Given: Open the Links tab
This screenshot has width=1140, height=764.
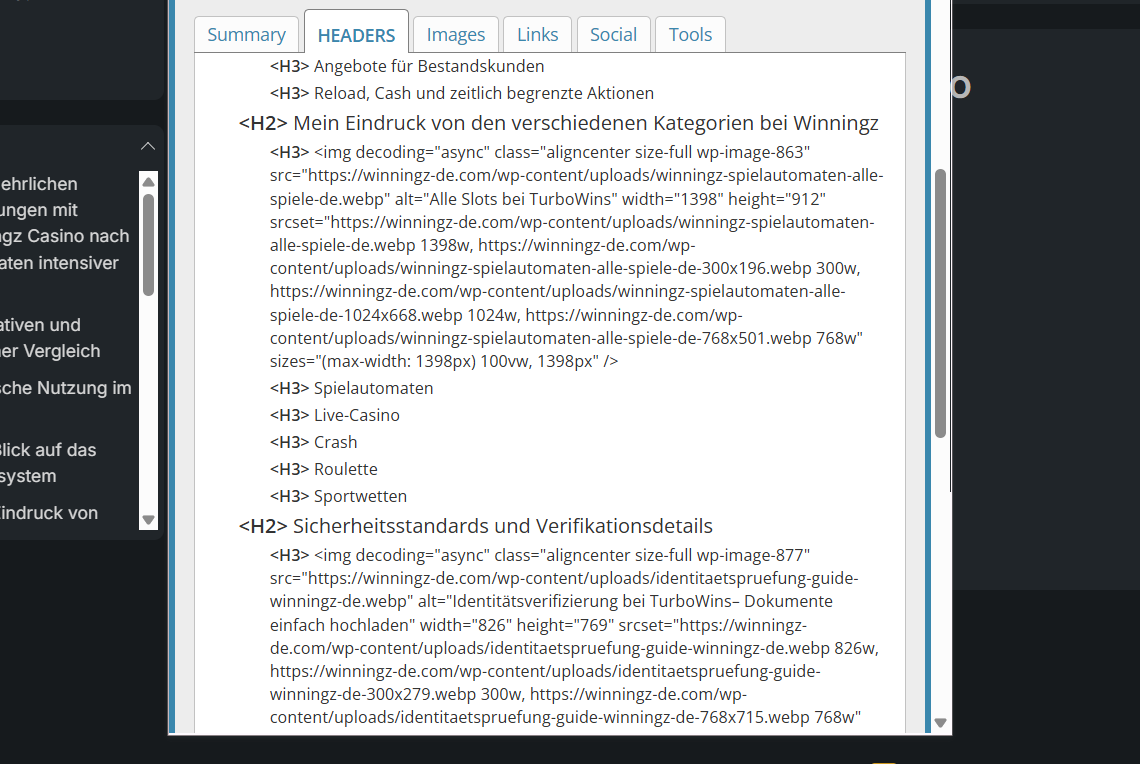Looking at the screenshot, I should click(537, 34).
